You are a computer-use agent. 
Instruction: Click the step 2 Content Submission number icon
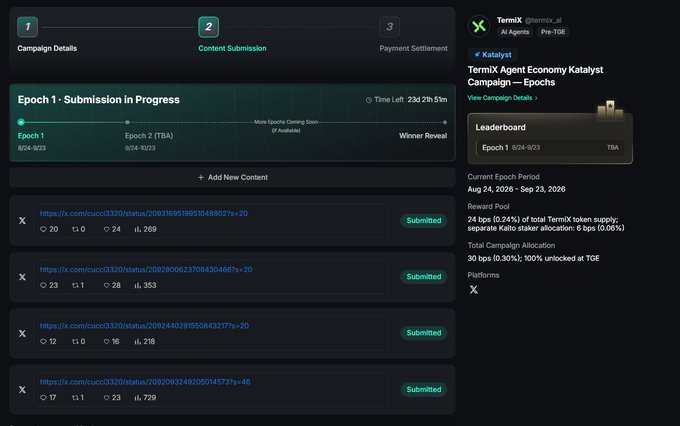coord(209,27)
